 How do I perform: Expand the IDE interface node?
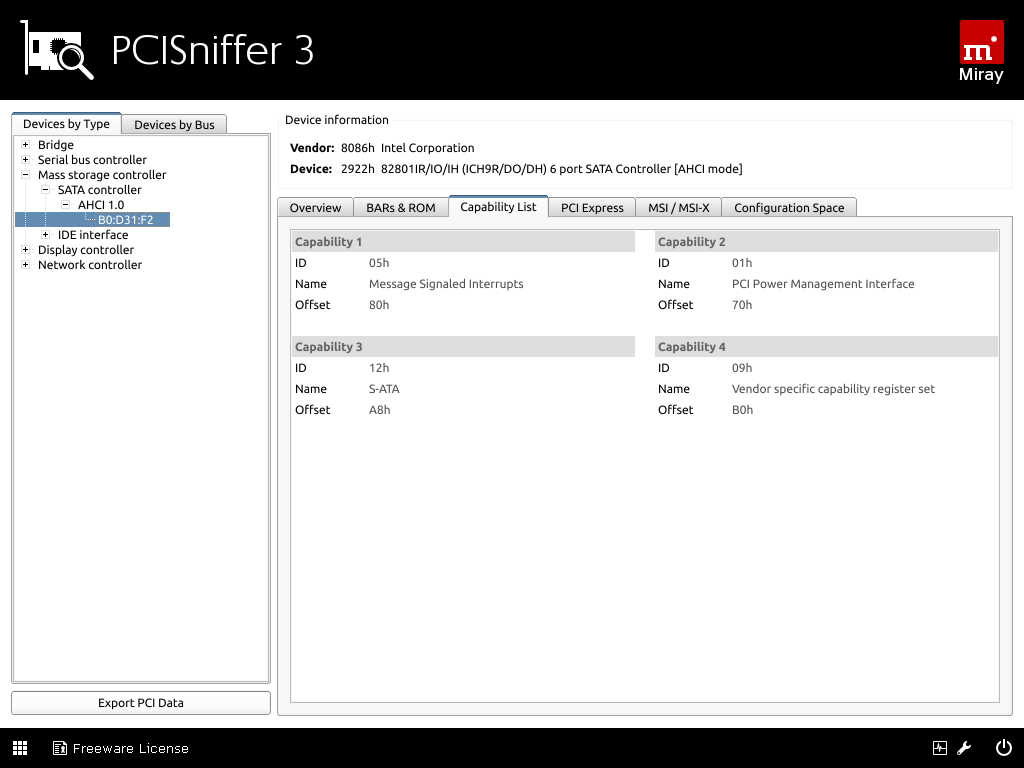[46, 234]
